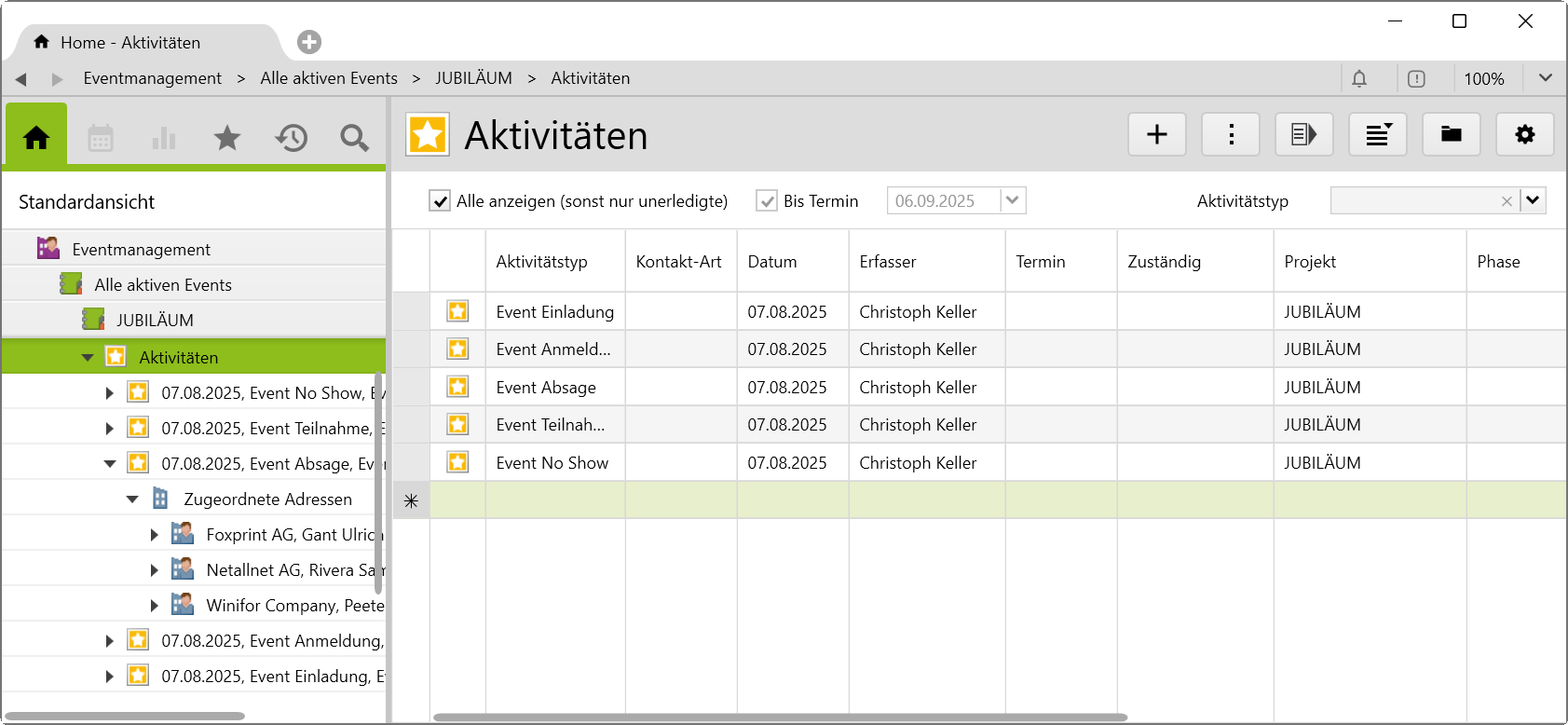Go to JUBILÄUM breadcrumb
1568x725 pixels.
tap(473, 78)
